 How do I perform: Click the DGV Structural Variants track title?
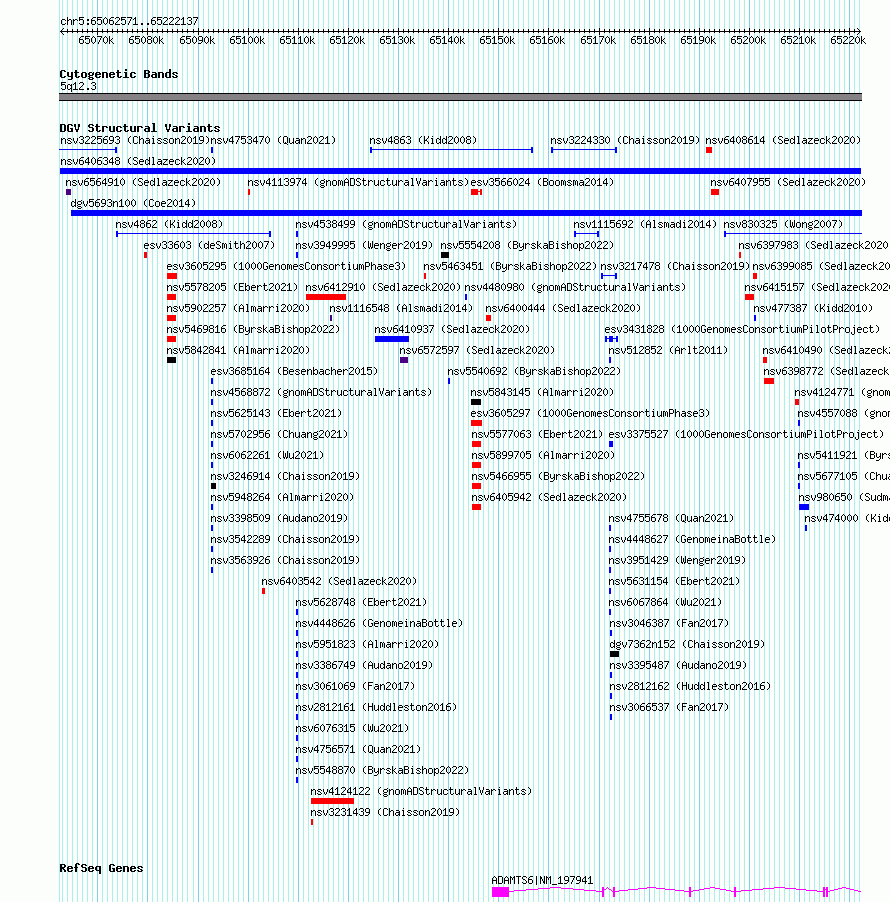140,128
